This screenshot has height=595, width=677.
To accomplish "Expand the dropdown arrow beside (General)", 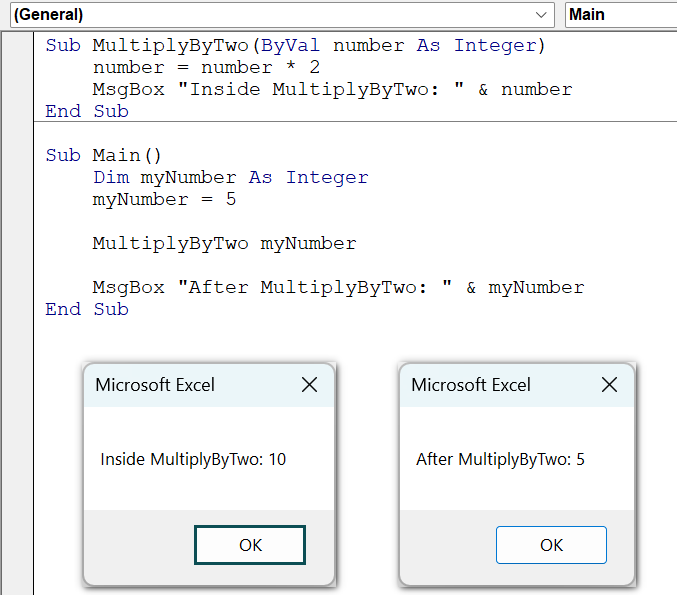I will [x=541, y=15].
